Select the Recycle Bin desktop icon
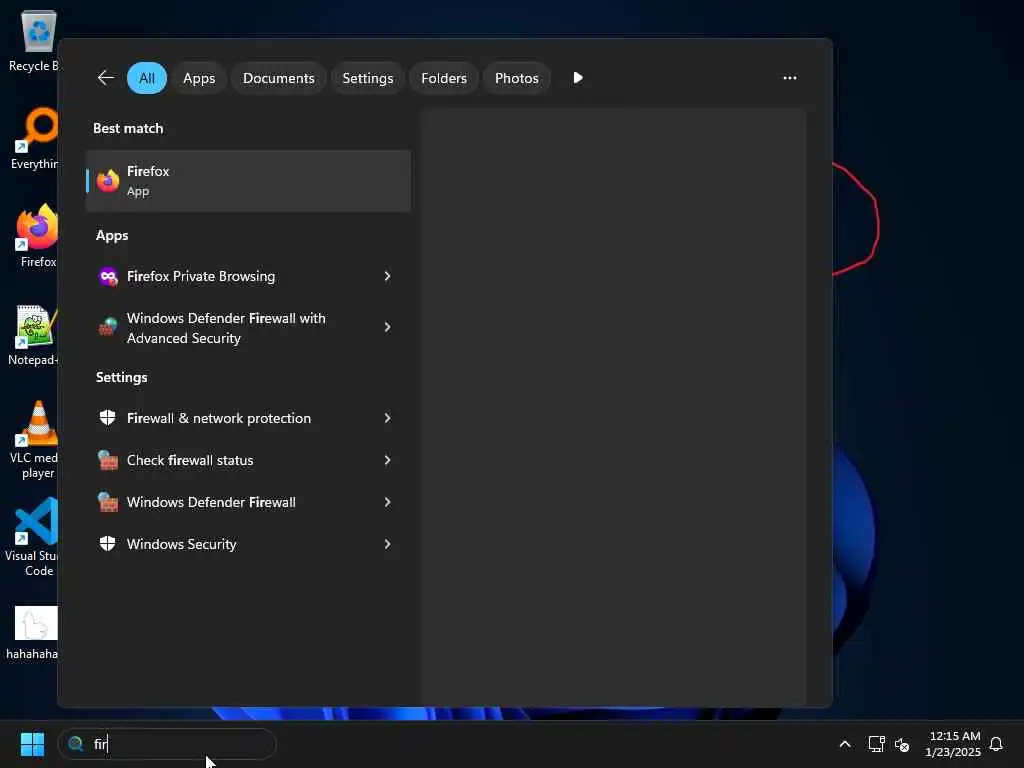Screen dimensions: 1024x768 pos(33,41)
